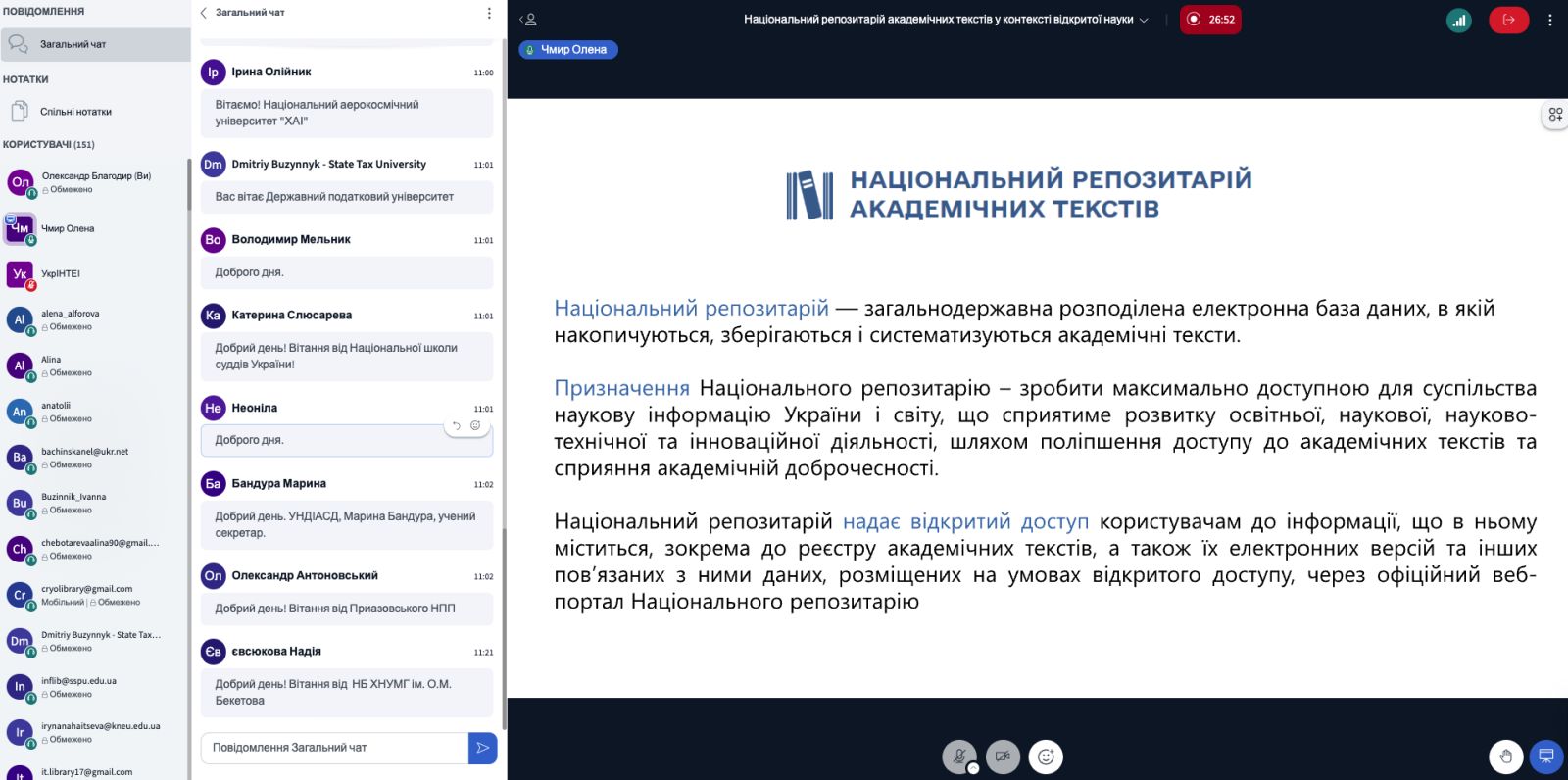Image resolution: width=1568 pixels, height=780 pixels.
Task: Select user inflib@sspu.edu.ua
Action: pyautogui.click(x=94, y=687)
